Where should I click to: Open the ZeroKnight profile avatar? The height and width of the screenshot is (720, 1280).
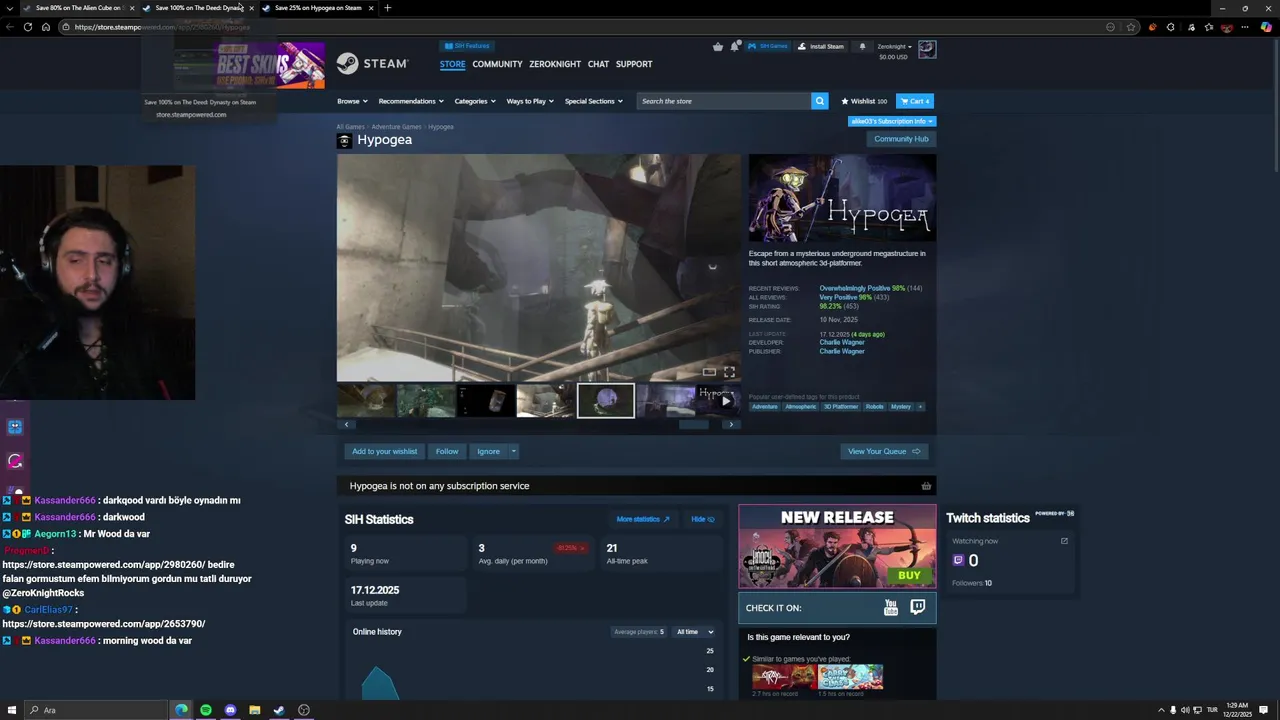point(927,49)
